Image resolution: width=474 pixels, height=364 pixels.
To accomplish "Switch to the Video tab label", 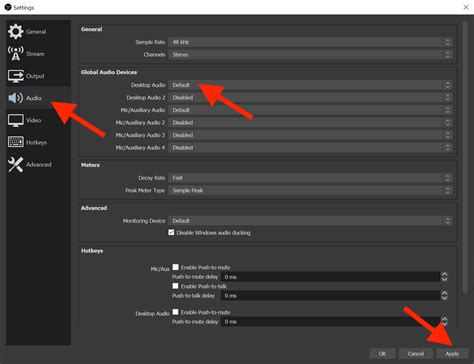I will (x=33, y=120).
